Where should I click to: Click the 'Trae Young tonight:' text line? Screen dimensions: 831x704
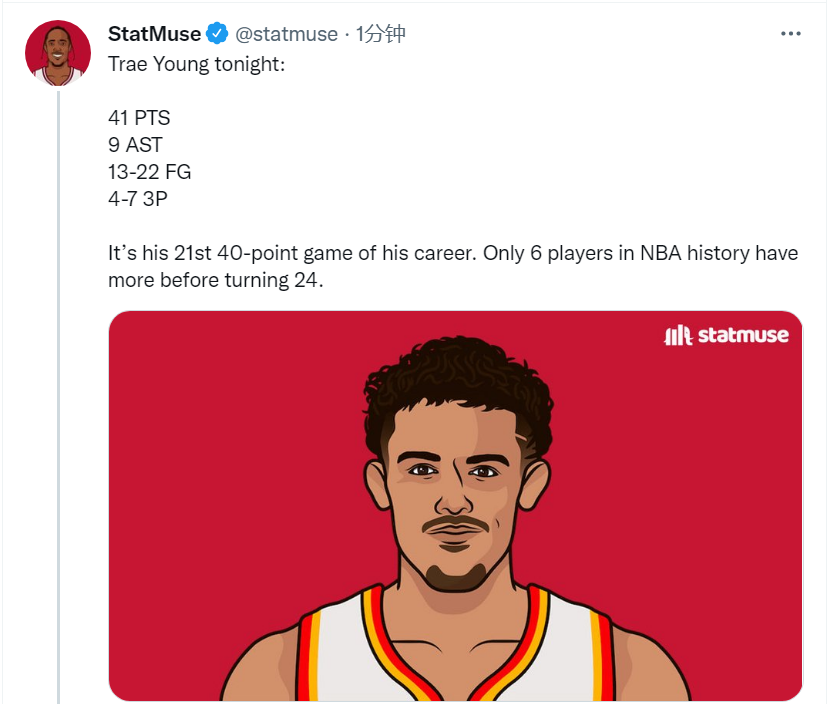pos(197,64)
